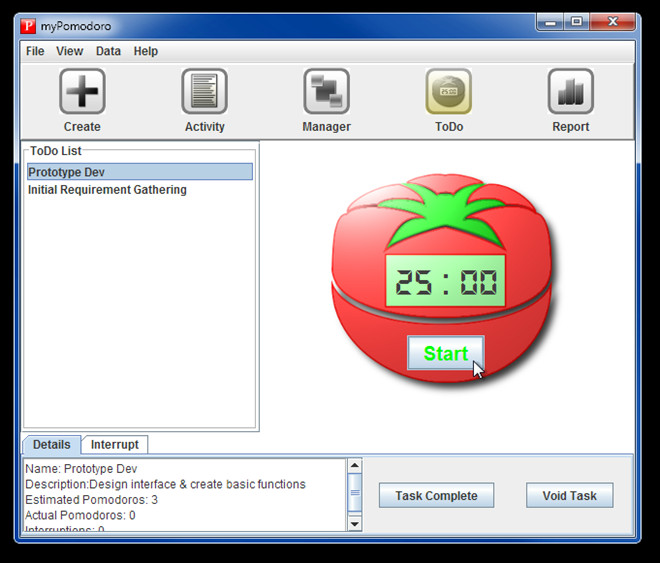Switch to the Interrupt tab

[x=114, y=445]
